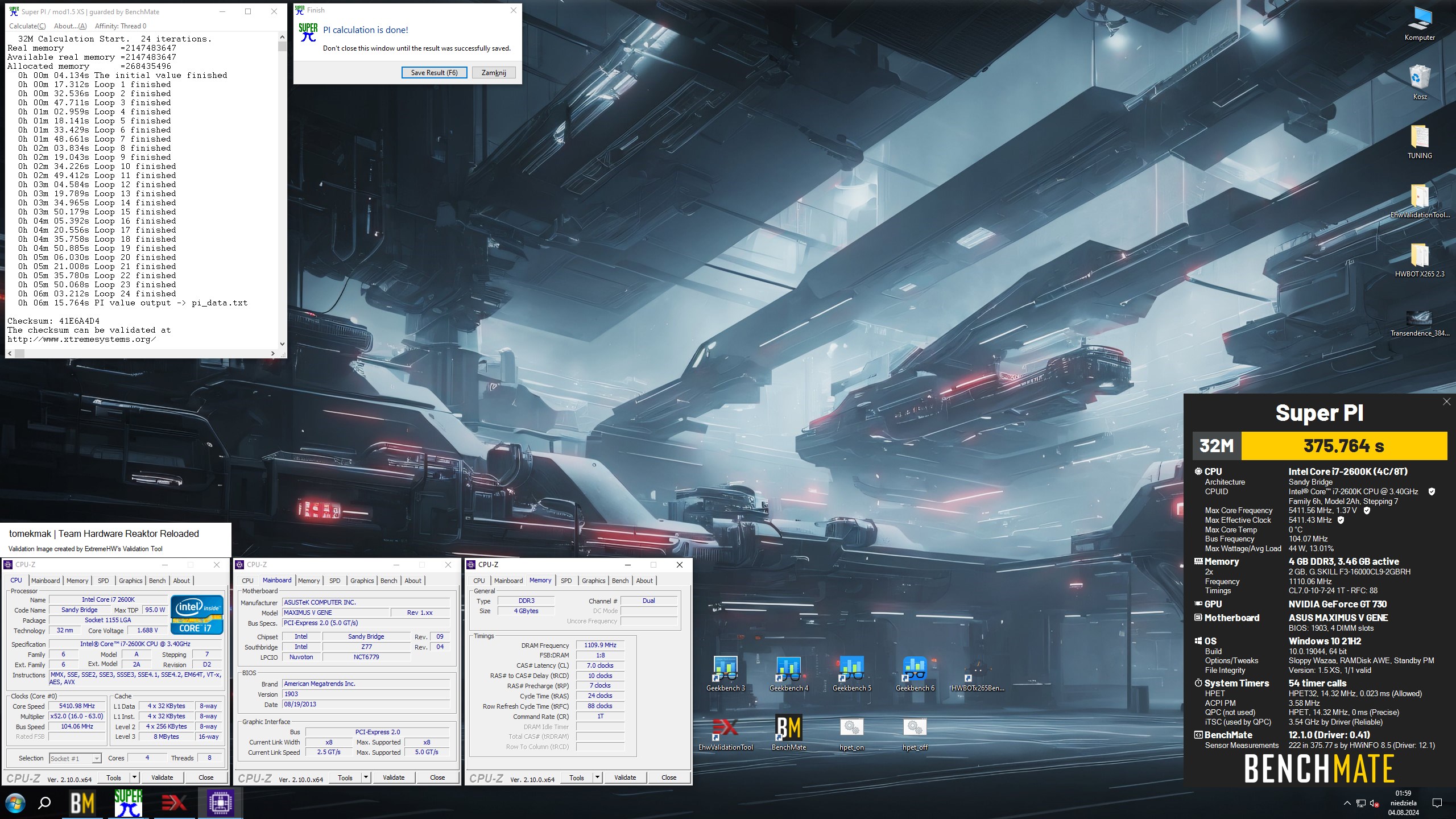
Task: Click the Core Voltage 1.688 V field
Action: coord(147,630)
